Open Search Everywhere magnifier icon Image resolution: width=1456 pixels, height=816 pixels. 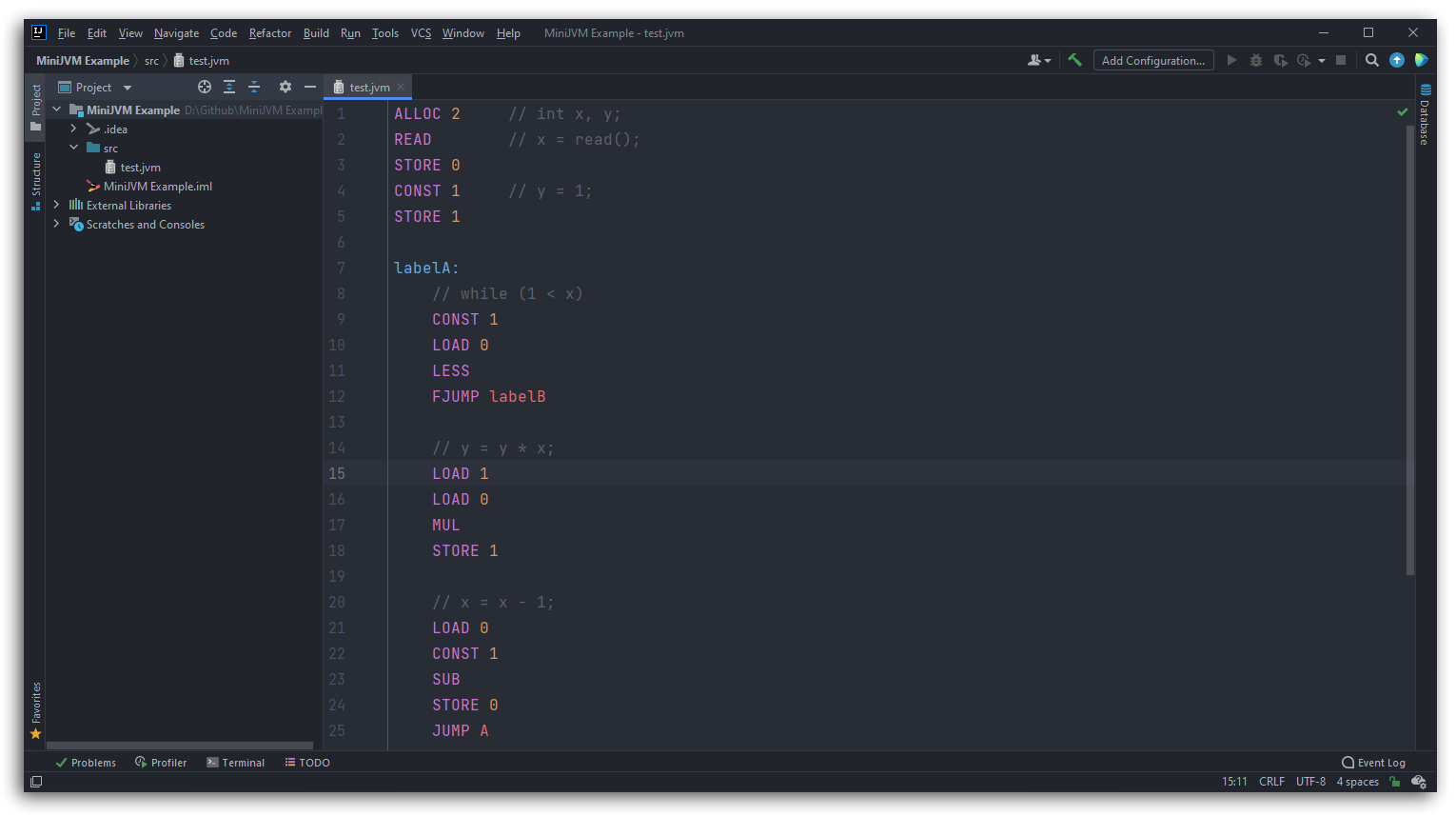[1371, 60]
